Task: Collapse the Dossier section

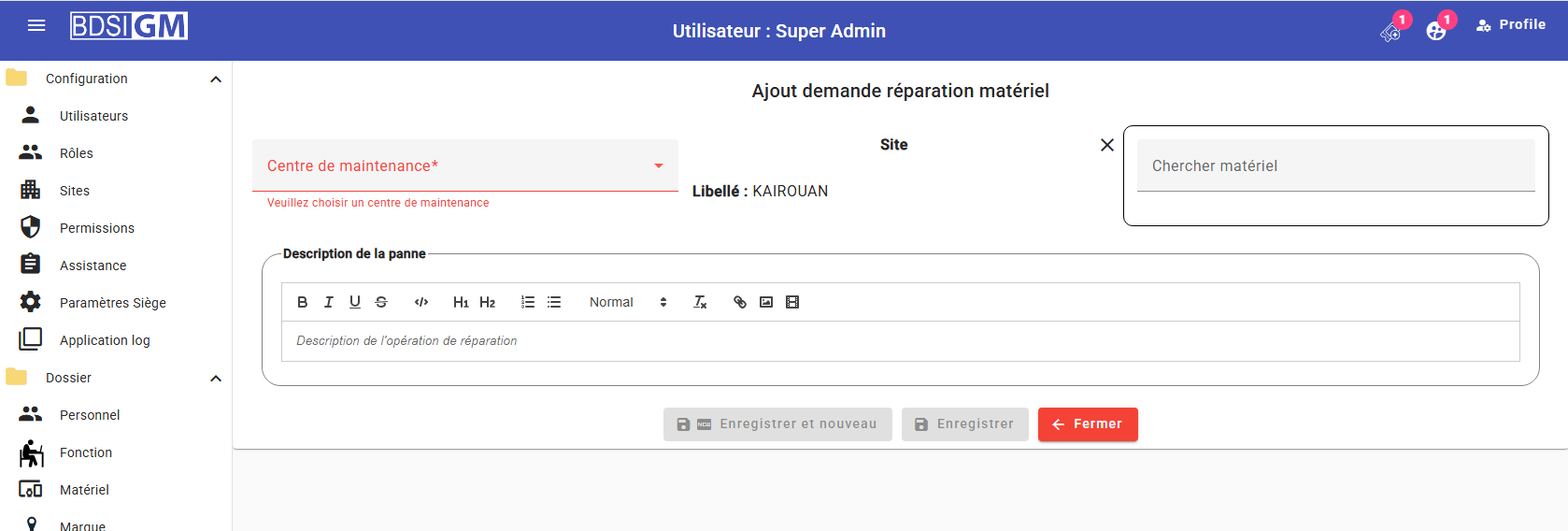Action: click(x=216, y=379)
